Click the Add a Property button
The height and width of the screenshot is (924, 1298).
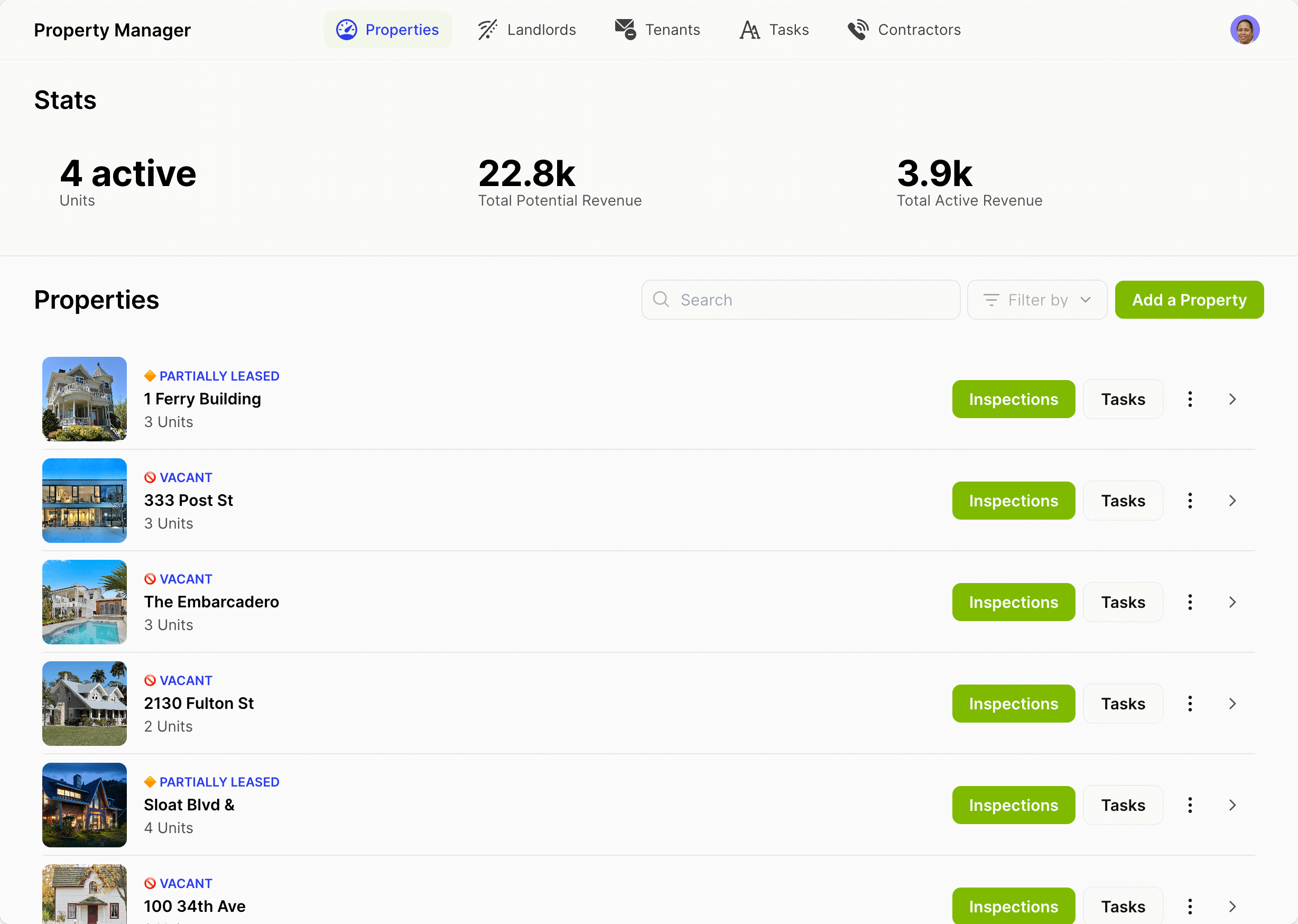[x=1189, y=299]
